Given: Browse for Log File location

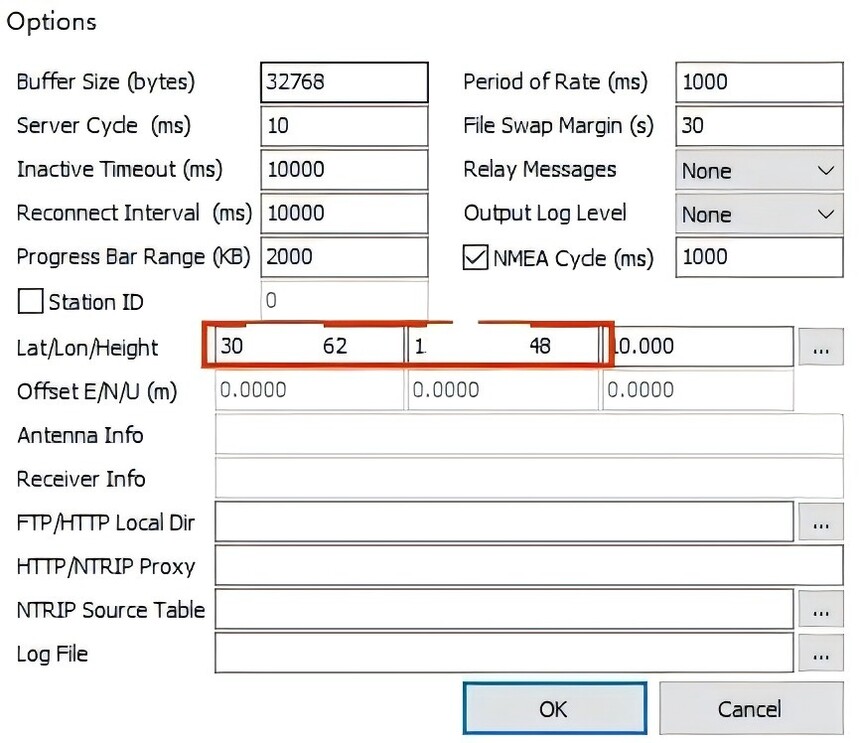Looking at the screenshot, I should (821, 654).
